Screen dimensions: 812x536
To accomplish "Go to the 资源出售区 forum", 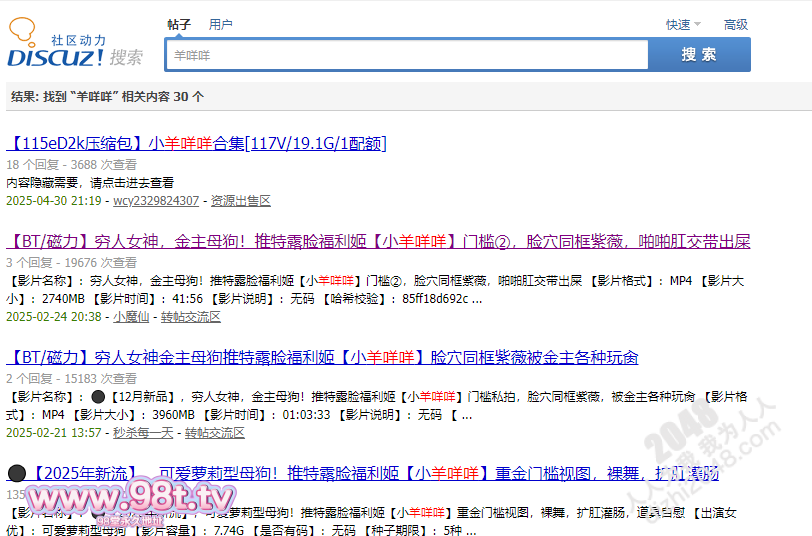I will point(240,201).
